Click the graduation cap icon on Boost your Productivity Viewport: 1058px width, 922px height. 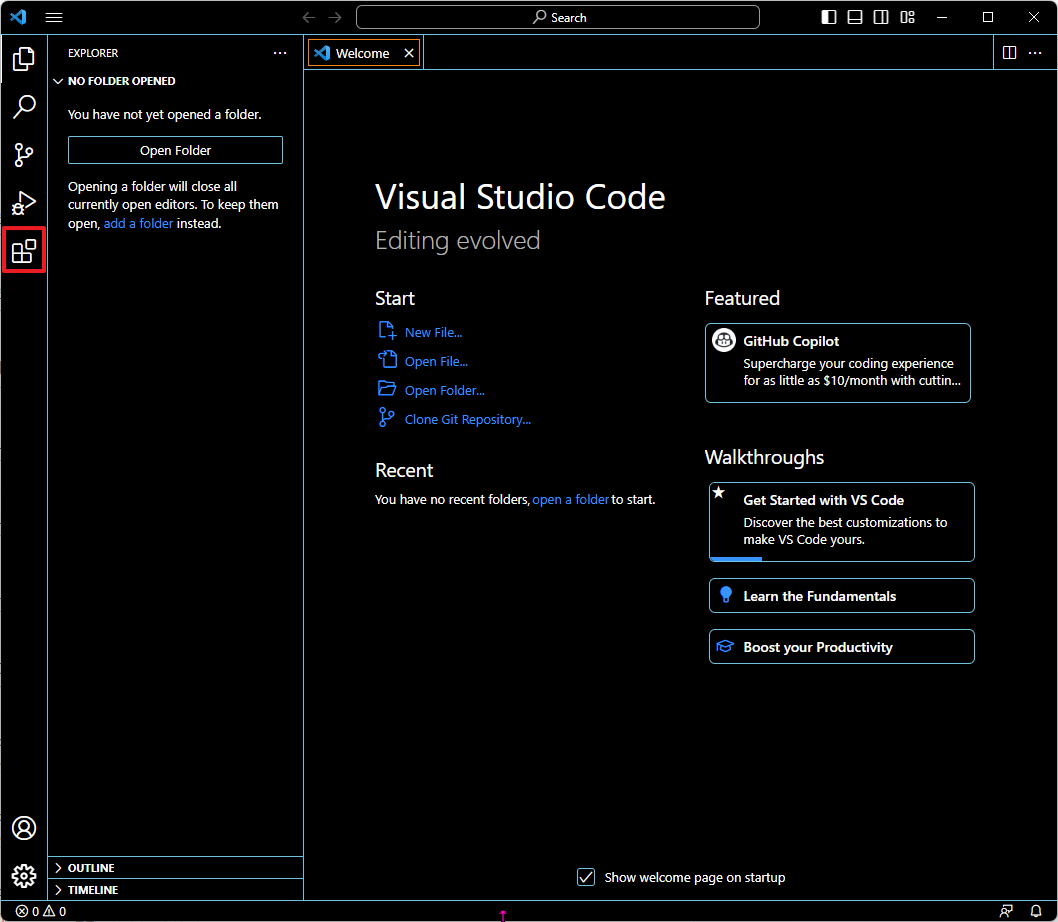click(x=725, y=646)
